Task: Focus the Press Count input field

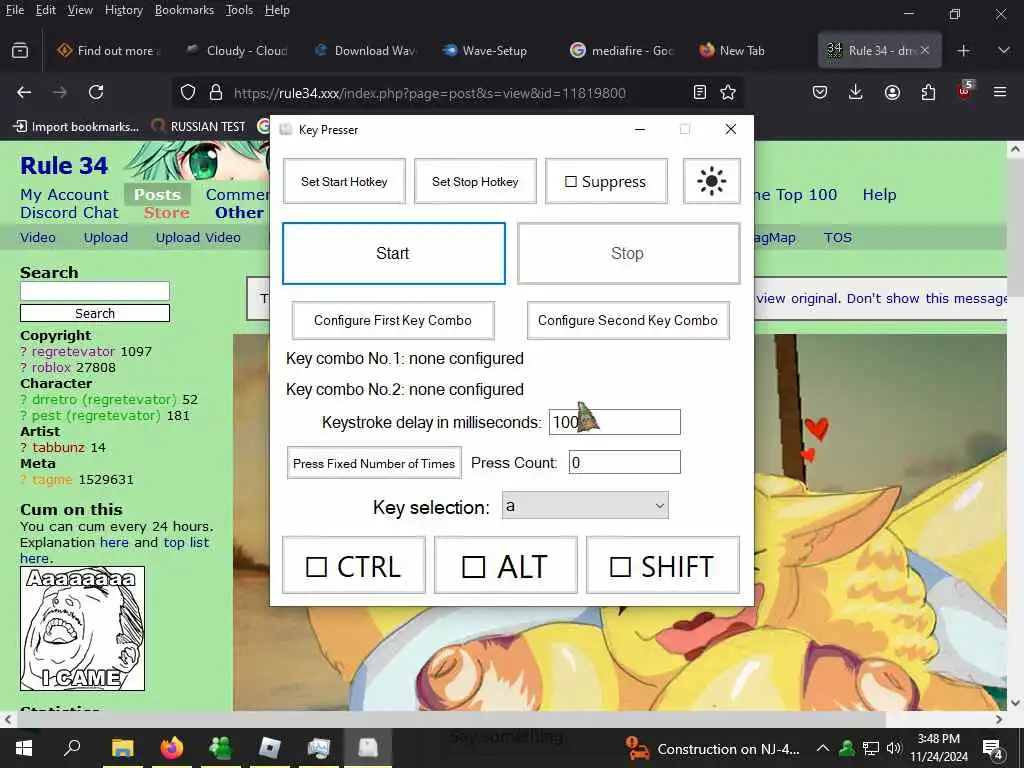Action: pyautogui.click(x=624, y=462)
